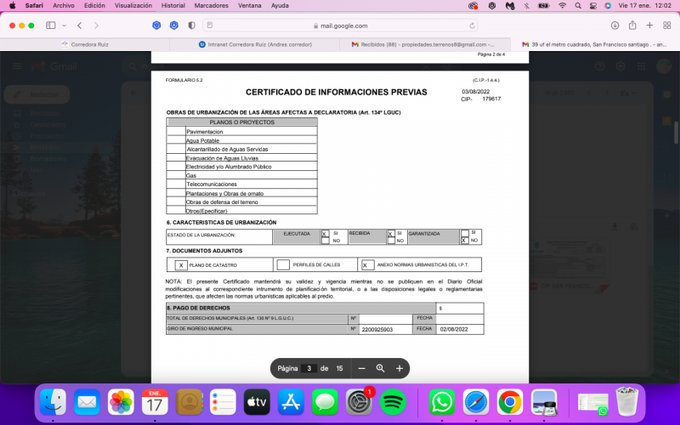Viewport: 680px width, 425px height.
Task: Check the RECIBIDA SI checkbox
Action: pos(391,234)
